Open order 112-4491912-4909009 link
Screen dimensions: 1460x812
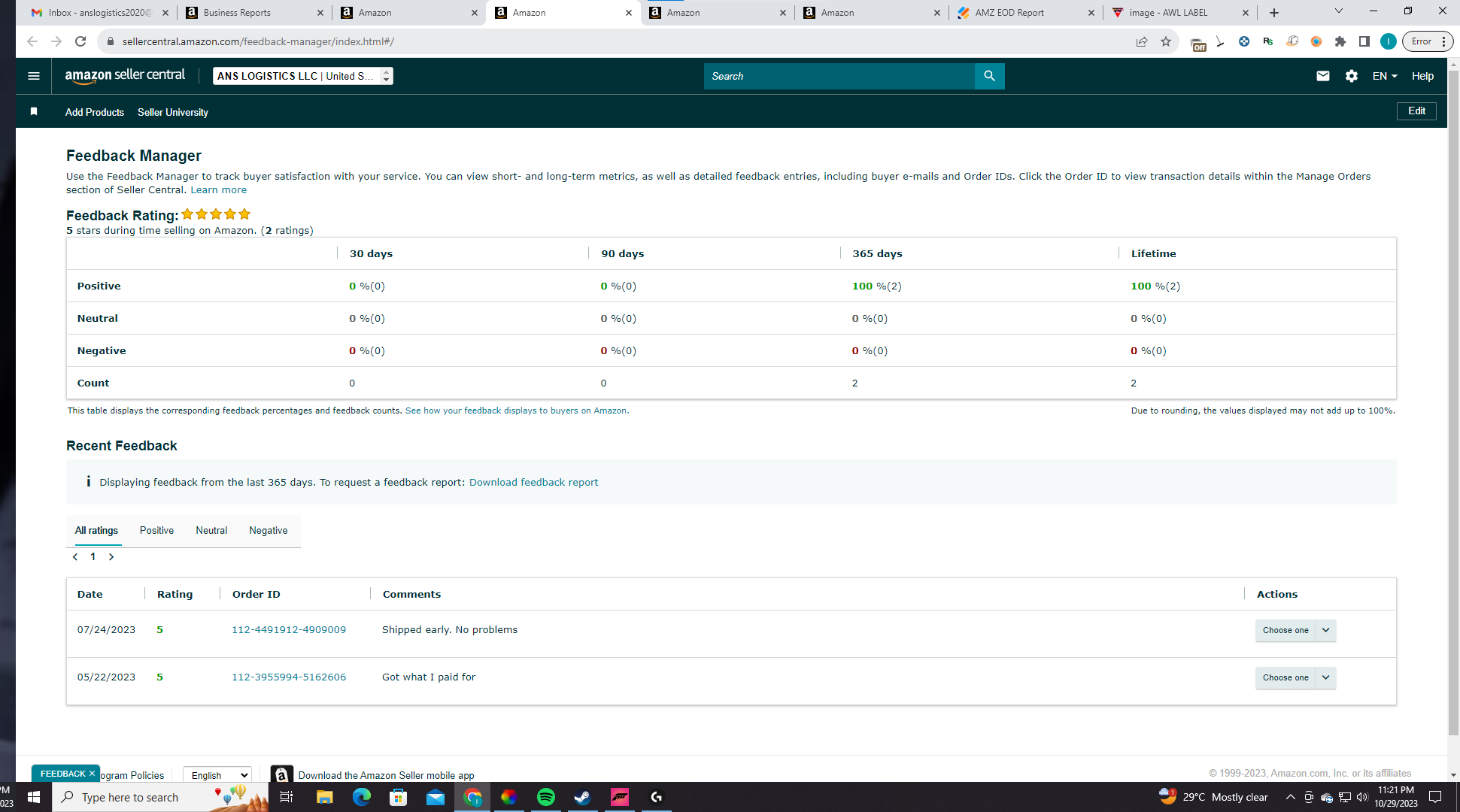click(289, 630)
